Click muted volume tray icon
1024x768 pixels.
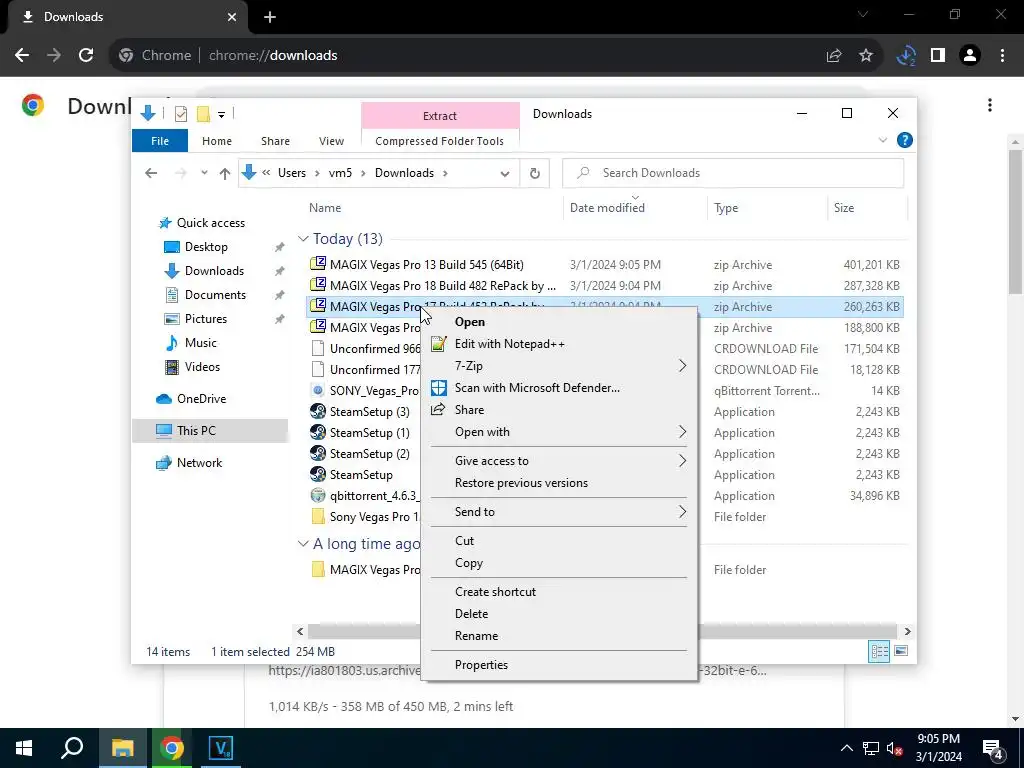point(894,748)
